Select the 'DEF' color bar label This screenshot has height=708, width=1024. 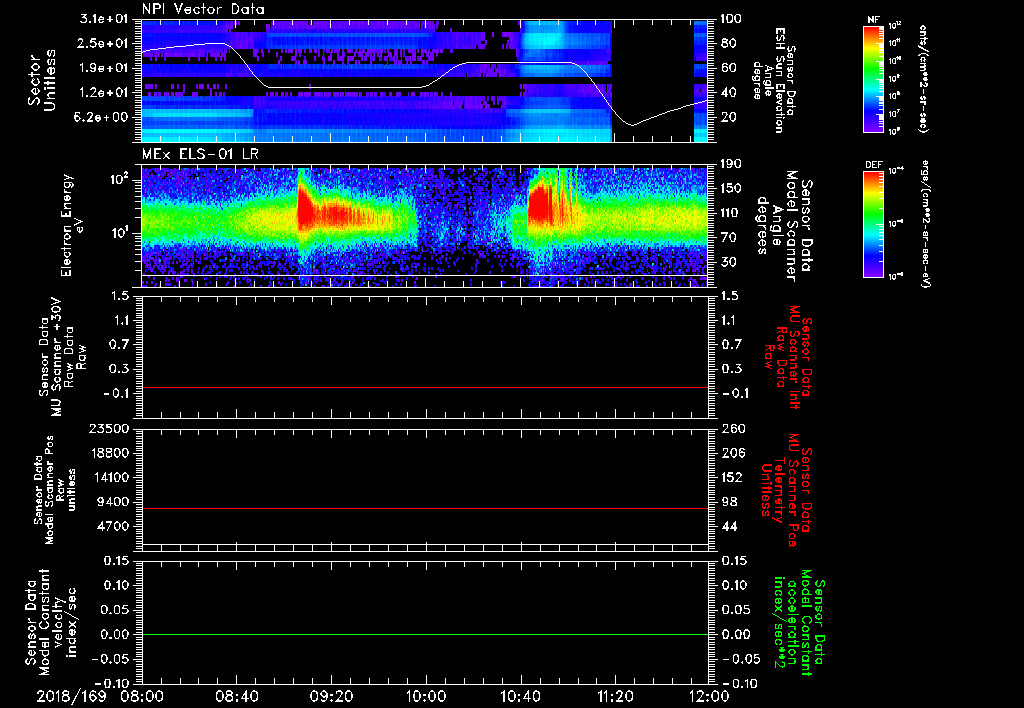[x=873, y=165]
